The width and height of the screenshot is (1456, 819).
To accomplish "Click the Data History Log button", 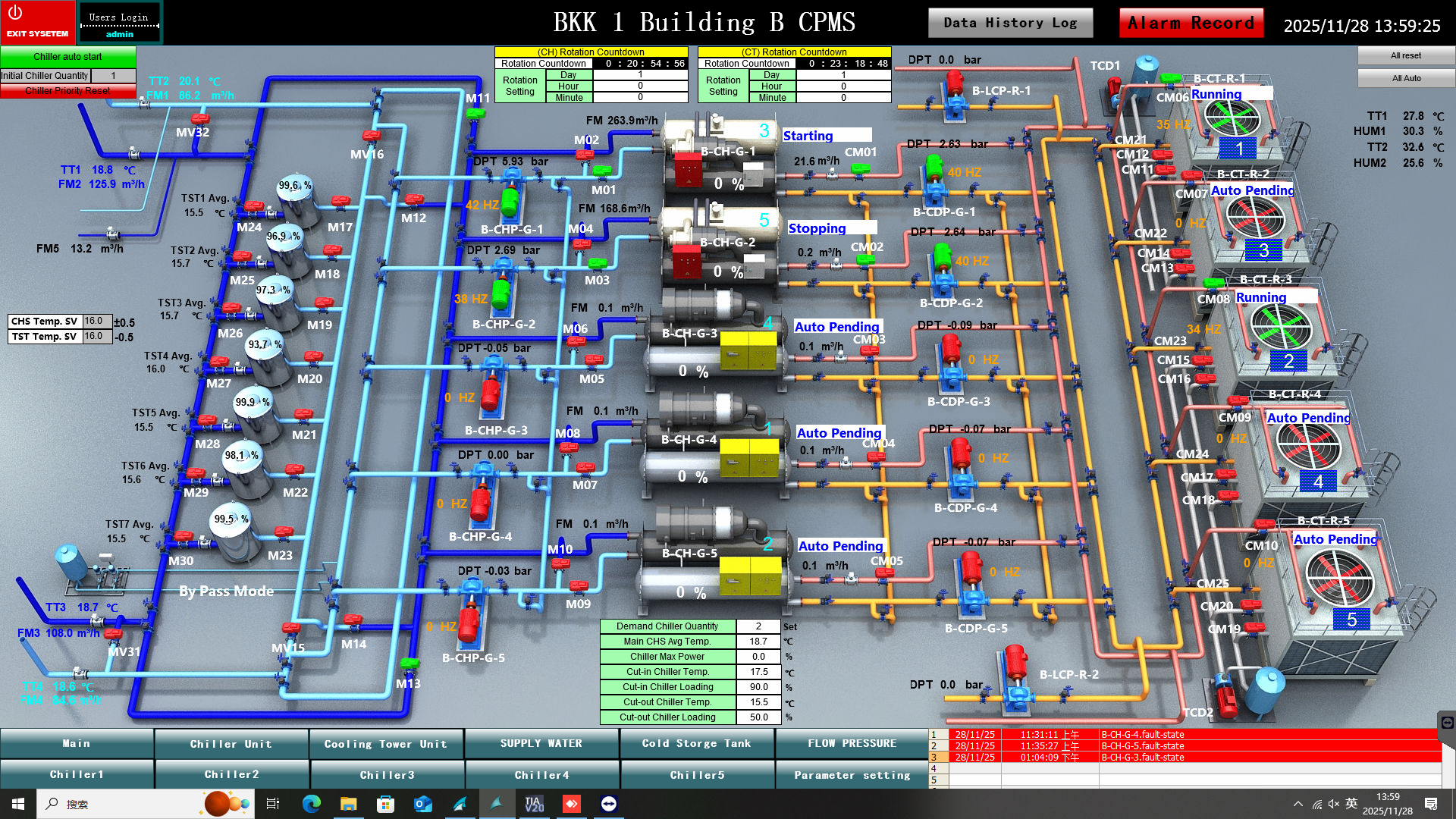I will tap(1010, 23).
